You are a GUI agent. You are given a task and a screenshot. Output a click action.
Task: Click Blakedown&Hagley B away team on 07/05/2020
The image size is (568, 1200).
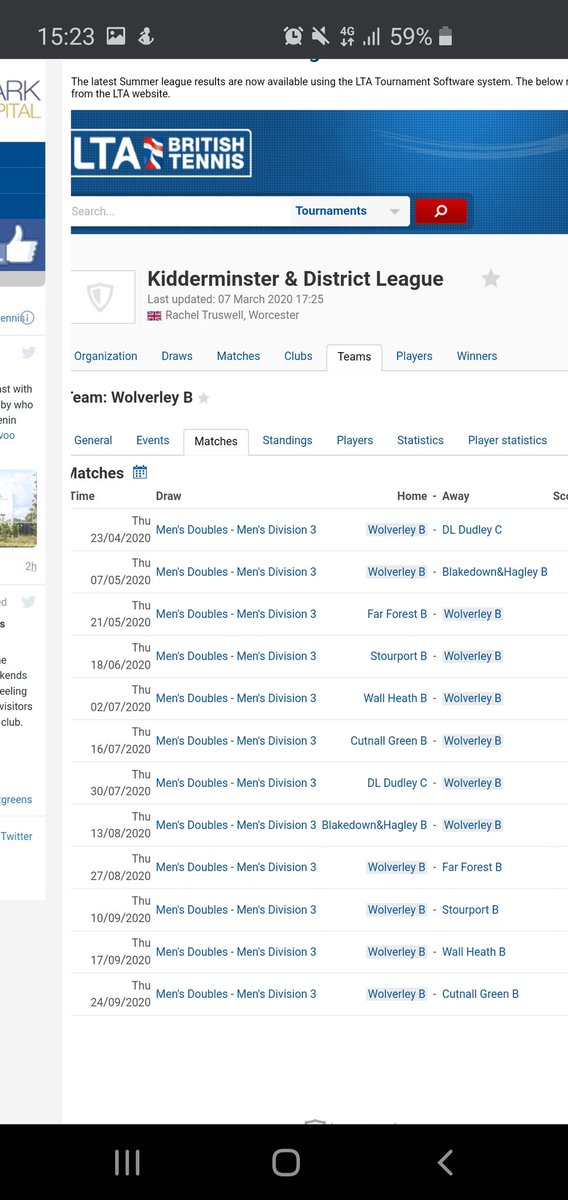[495, 572]
